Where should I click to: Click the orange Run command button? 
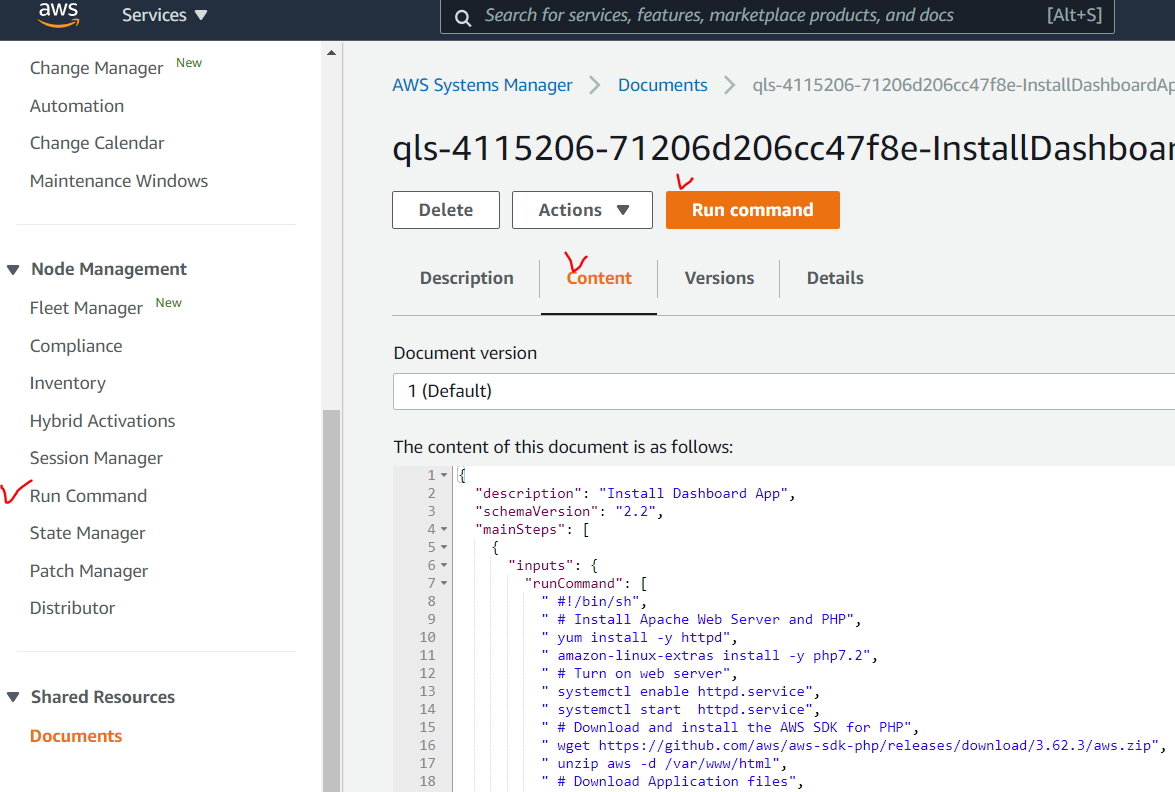pos(752,210)
